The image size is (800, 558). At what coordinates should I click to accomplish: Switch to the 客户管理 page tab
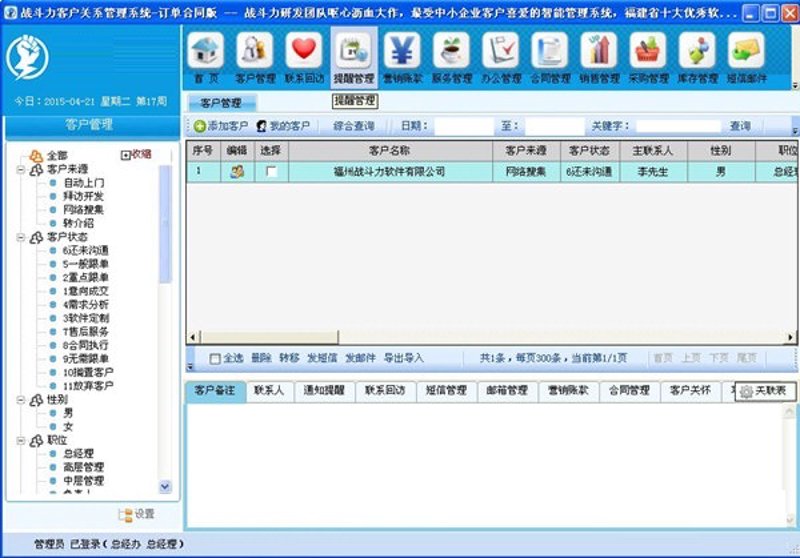tap(221, 103)
